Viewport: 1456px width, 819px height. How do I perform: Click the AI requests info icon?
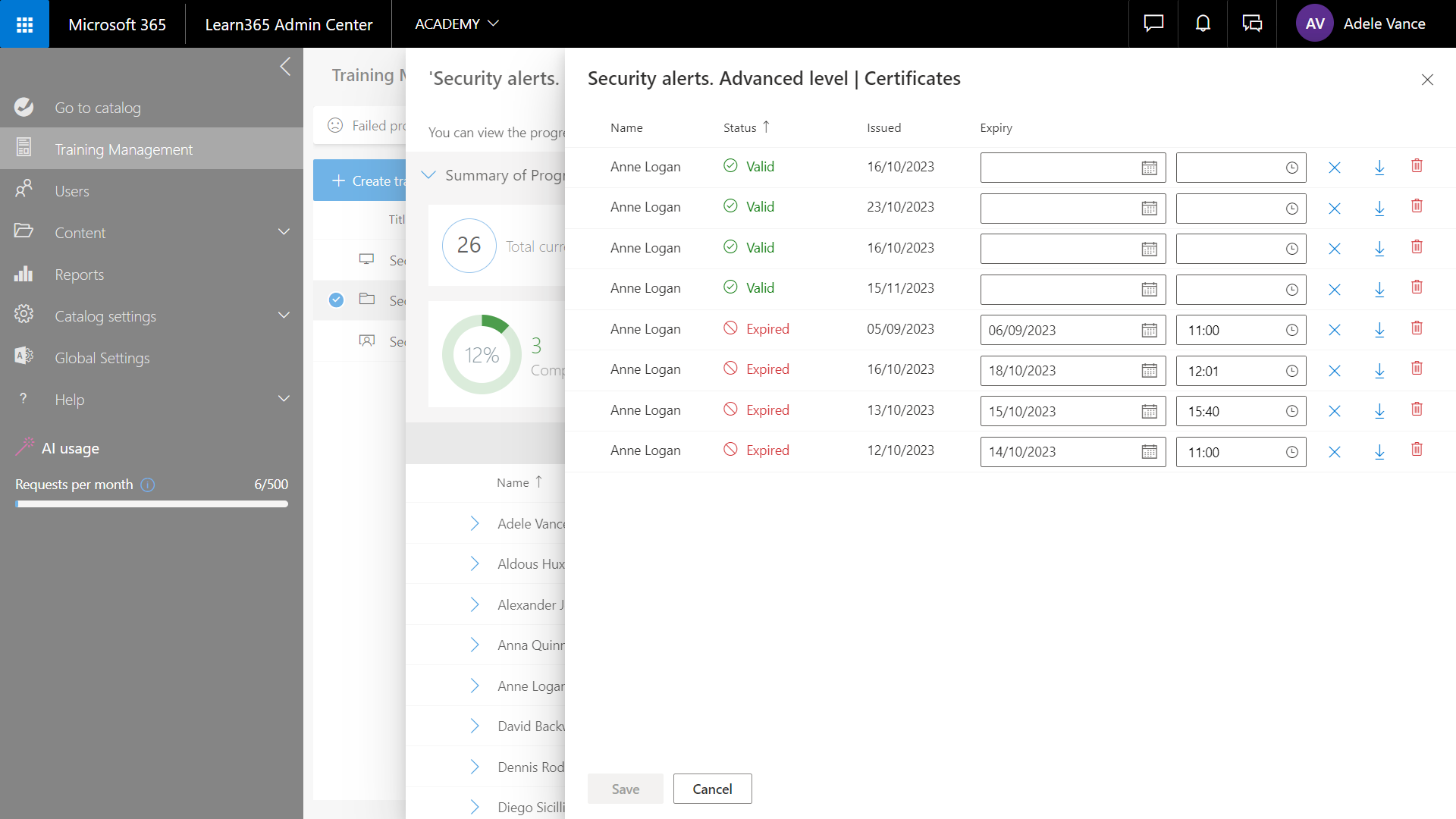(x=148, y=485)
